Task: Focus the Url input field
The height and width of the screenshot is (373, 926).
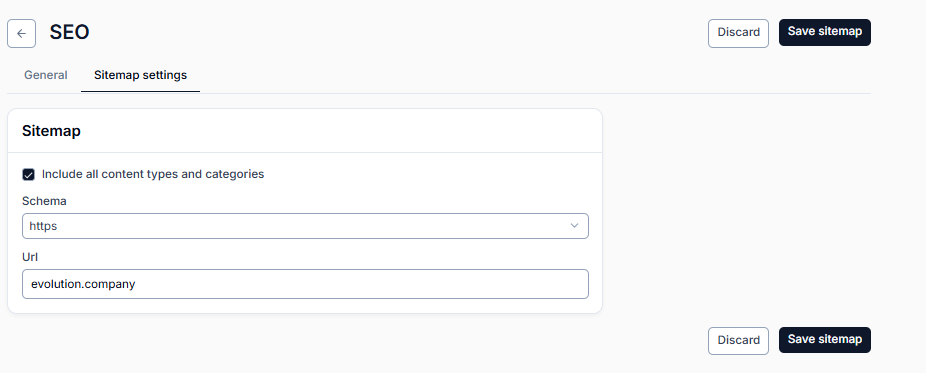Action: pos(305,284)
